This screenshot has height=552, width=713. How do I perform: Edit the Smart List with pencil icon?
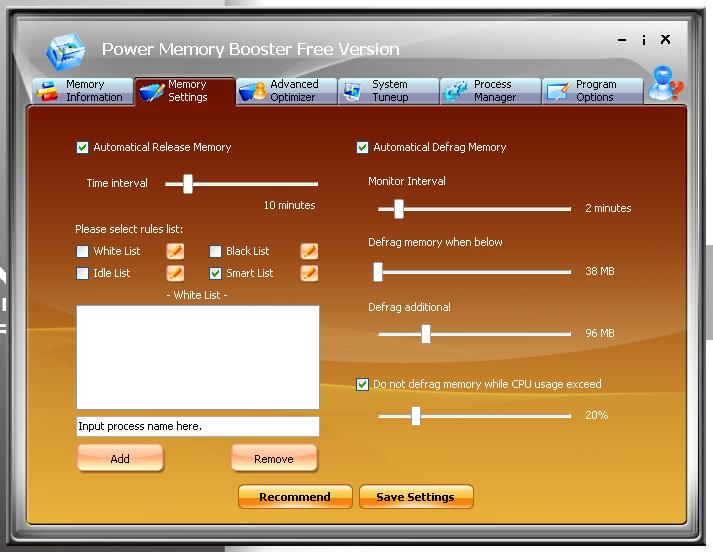(x=309, y=273)
